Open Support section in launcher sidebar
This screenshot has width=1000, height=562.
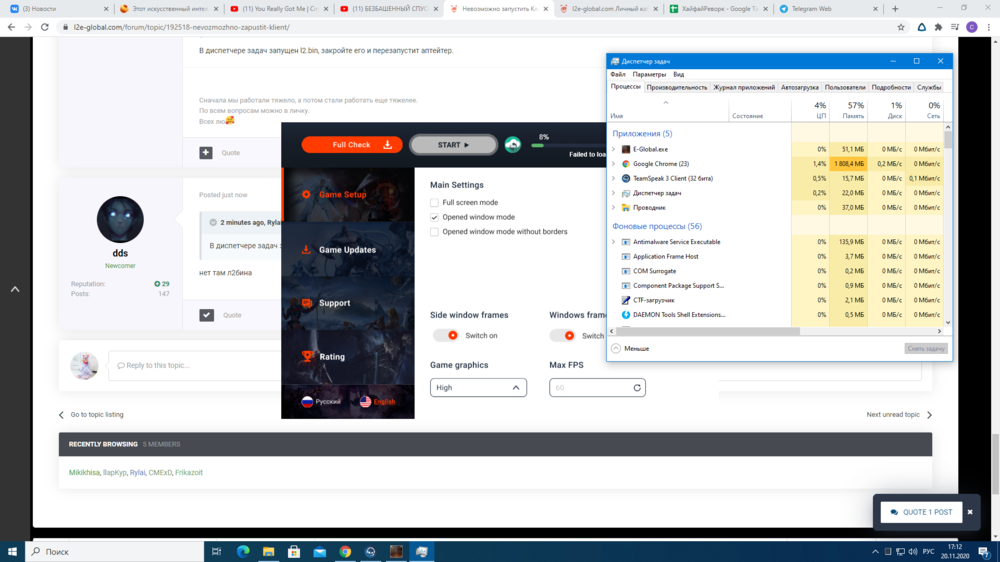[334, 303]
